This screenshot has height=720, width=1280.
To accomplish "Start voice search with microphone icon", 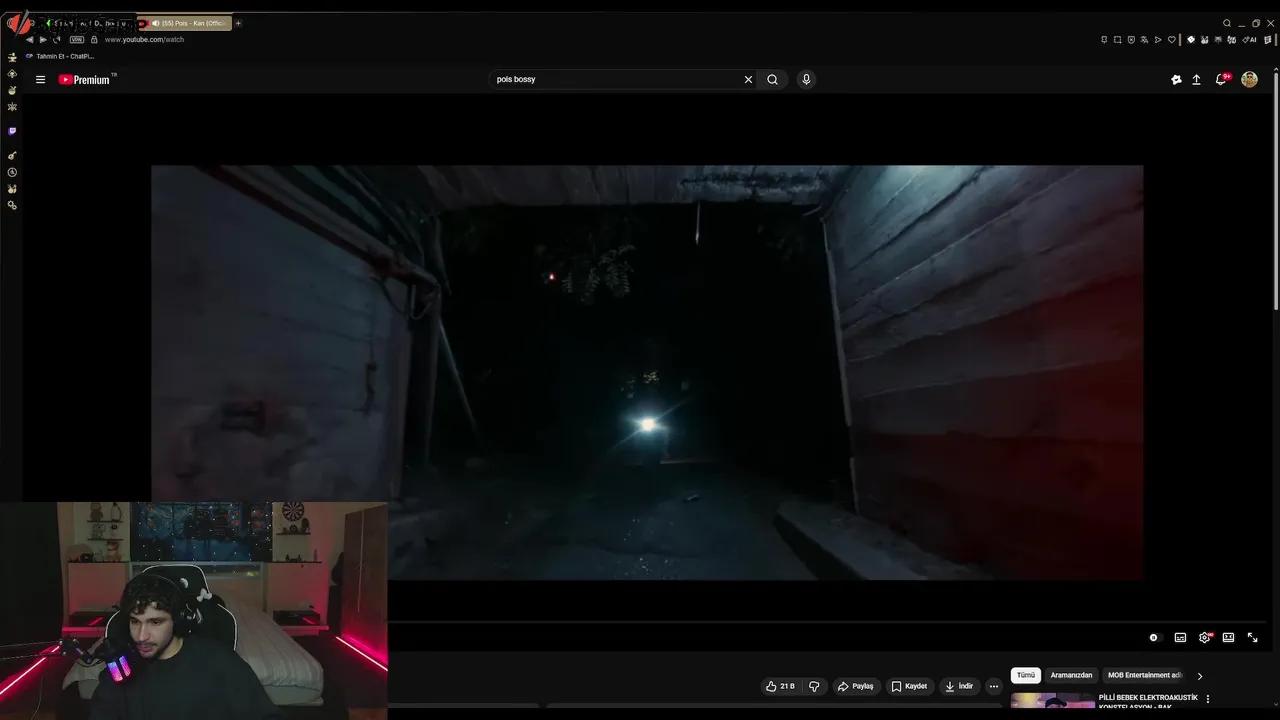I will [x=806, y=79].
